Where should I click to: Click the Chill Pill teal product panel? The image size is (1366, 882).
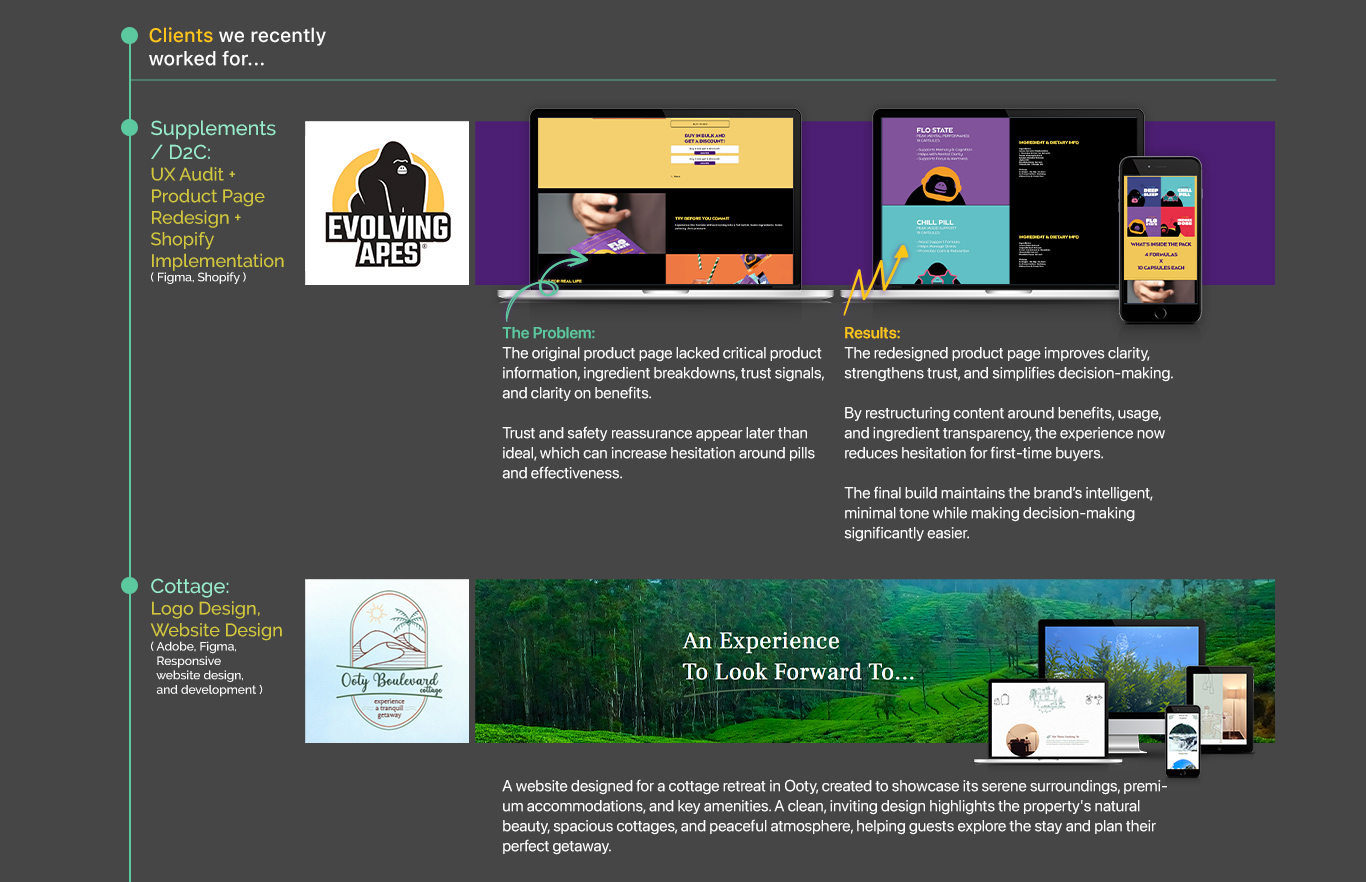(945, 245)
